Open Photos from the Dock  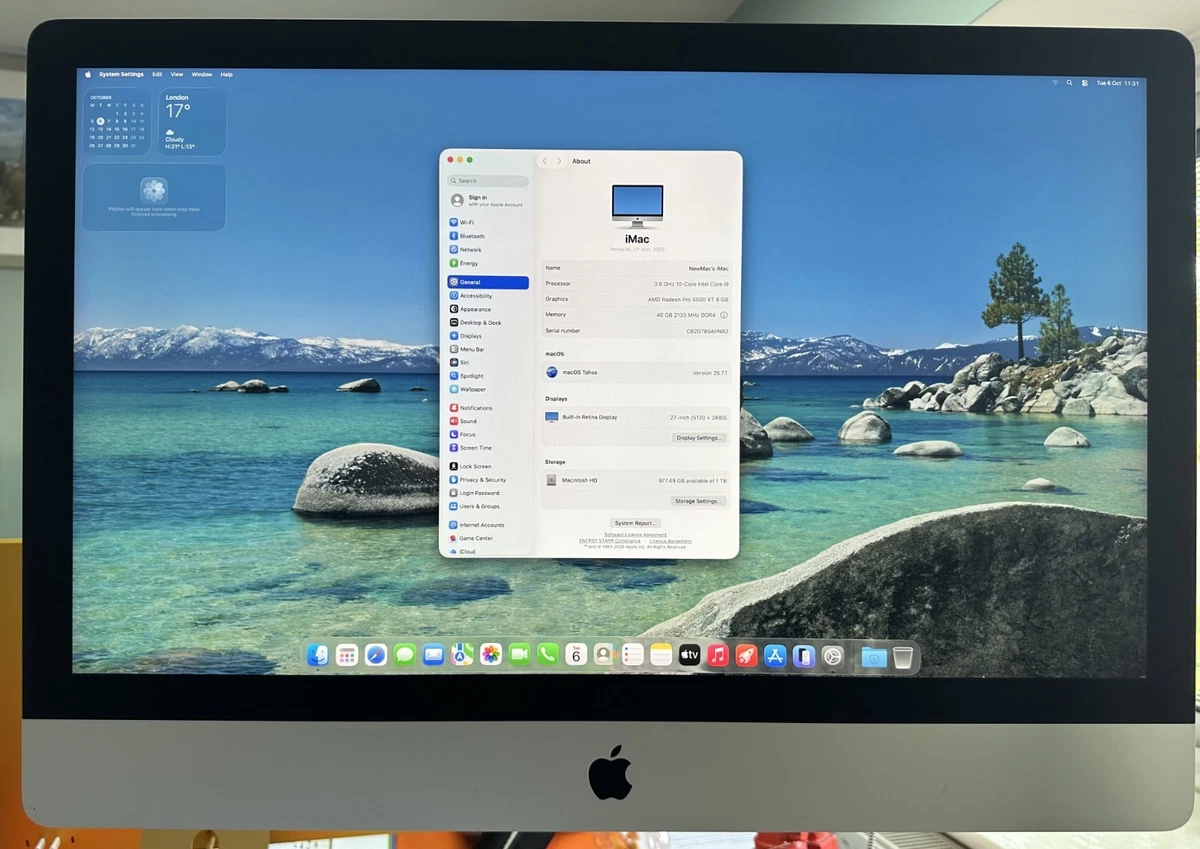click(x=490, y=655)
